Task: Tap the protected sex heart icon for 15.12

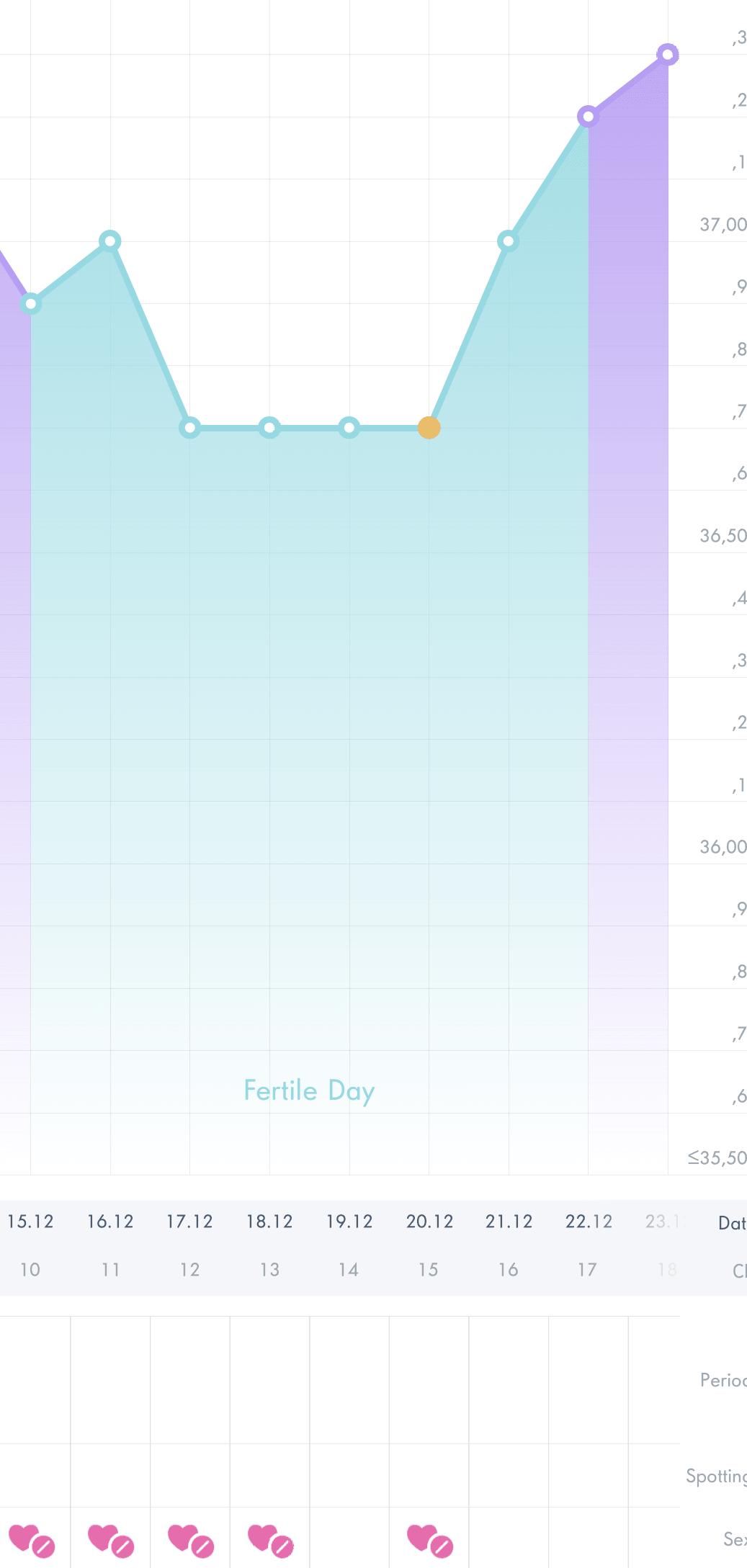Action: tap(31, 1540)
